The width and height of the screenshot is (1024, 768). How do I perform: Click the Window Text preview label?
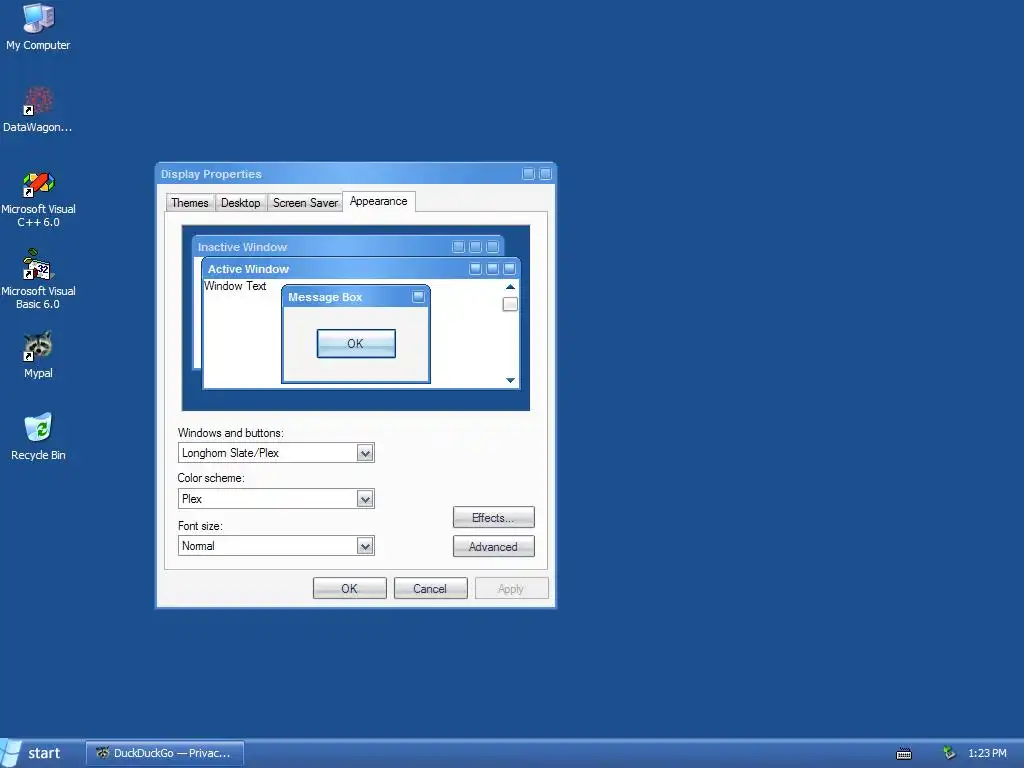pyautogui.click(x=235, y=286)
